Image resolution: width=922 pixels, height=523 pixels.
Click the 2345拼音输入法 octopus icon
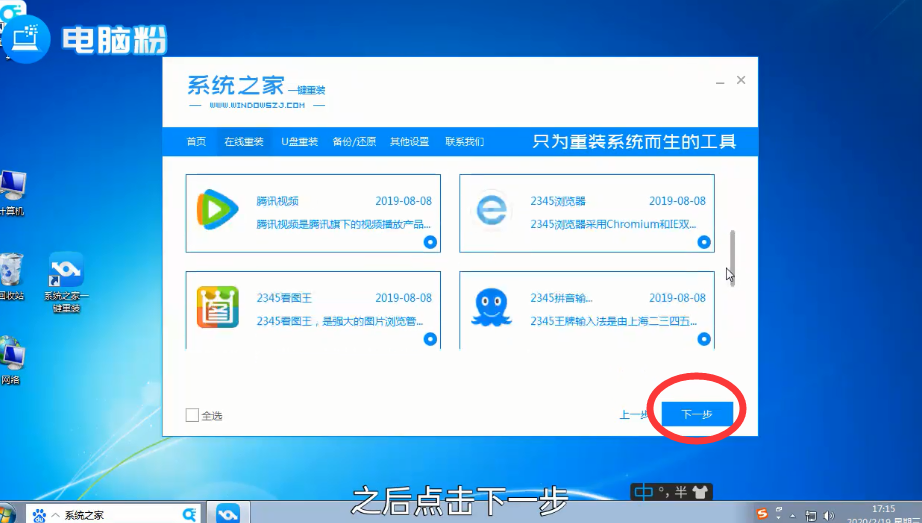point(492,307)
